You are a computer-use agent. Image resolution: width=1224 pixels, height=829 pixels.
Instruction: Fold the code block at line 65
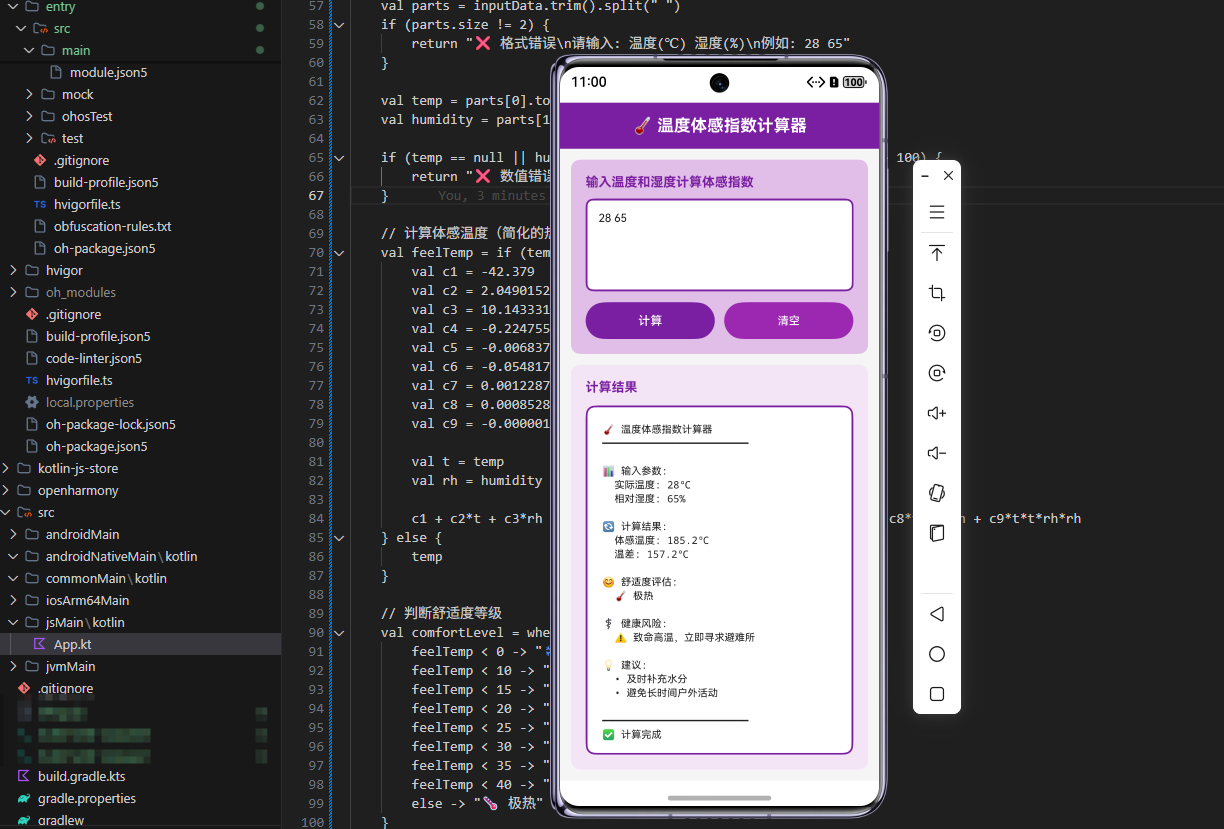[339, 158]
